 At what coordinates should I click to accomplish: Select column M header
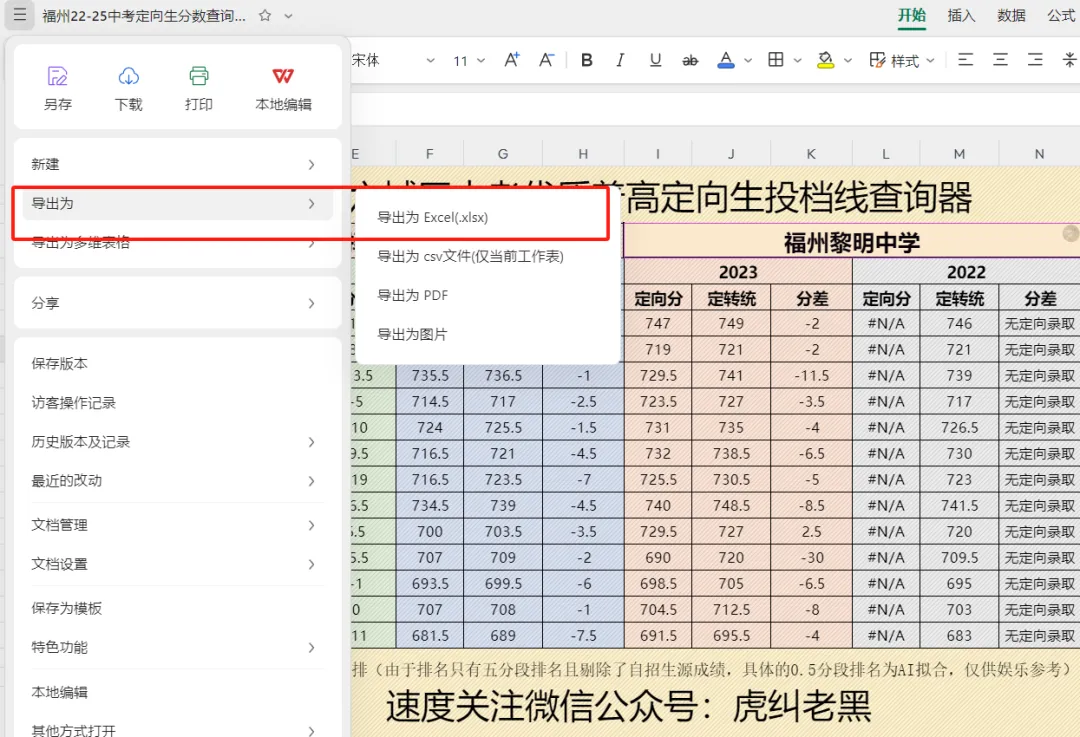click(x=959, y=154)
